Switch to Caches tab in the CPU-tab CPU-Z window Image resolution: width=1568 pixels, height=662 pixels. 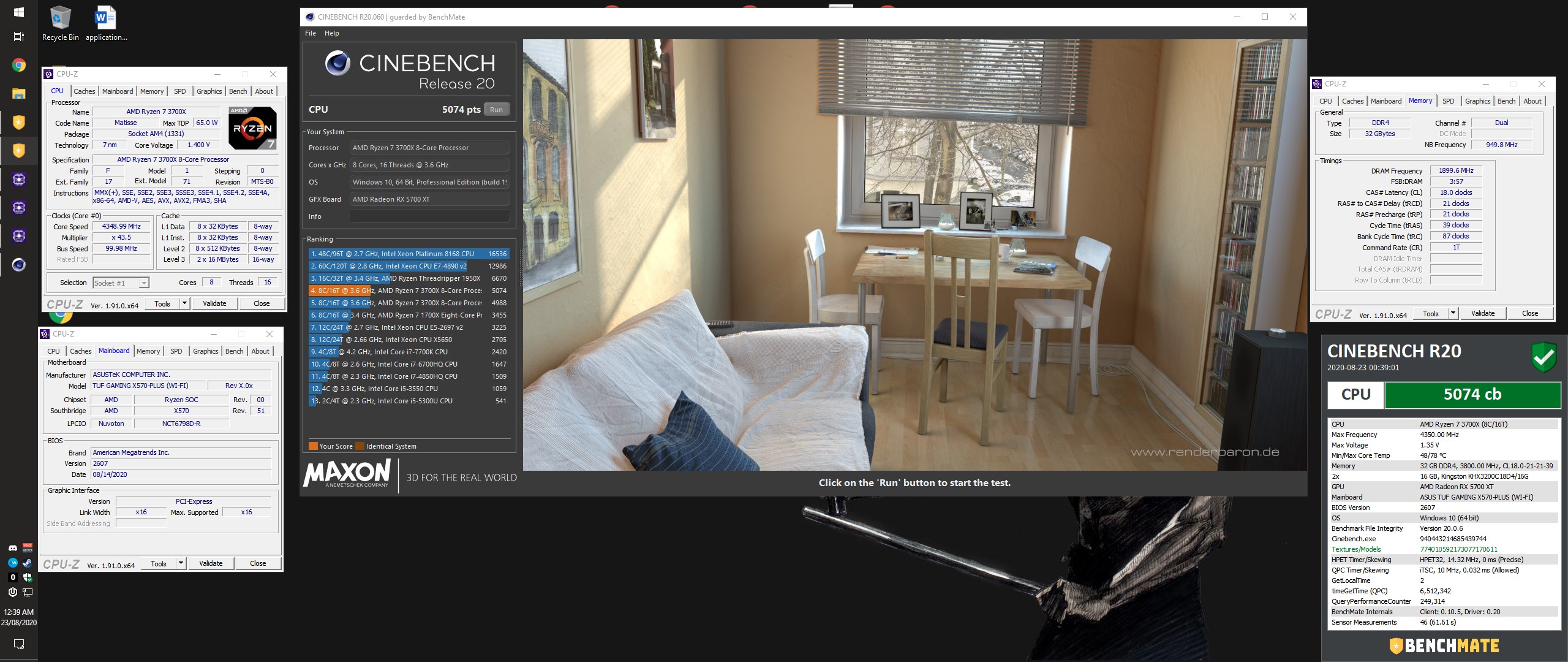[85, 91]
